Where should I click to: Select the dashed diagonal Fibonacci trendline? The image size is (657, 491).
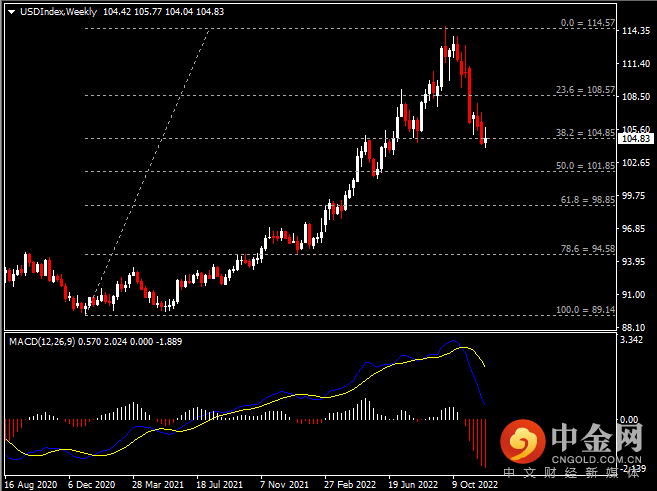[x=150, y=169]
